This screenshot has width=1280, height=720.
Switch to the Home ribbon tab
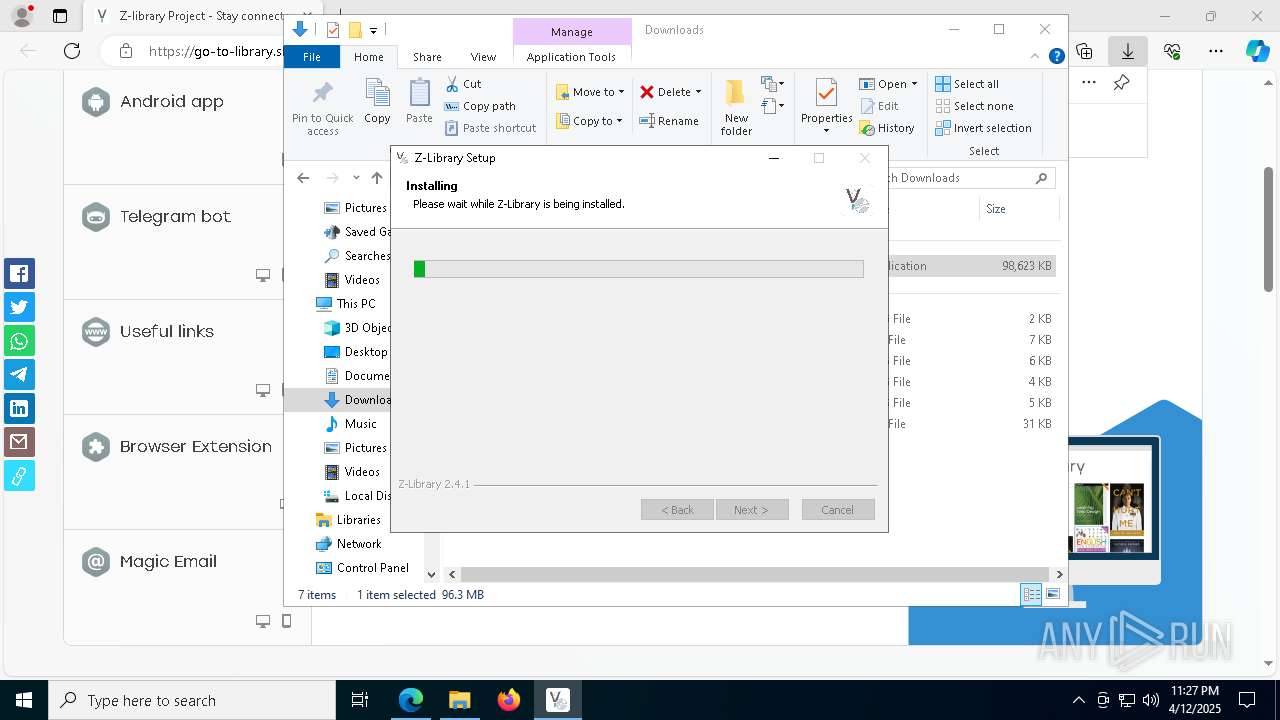point(368,57)
